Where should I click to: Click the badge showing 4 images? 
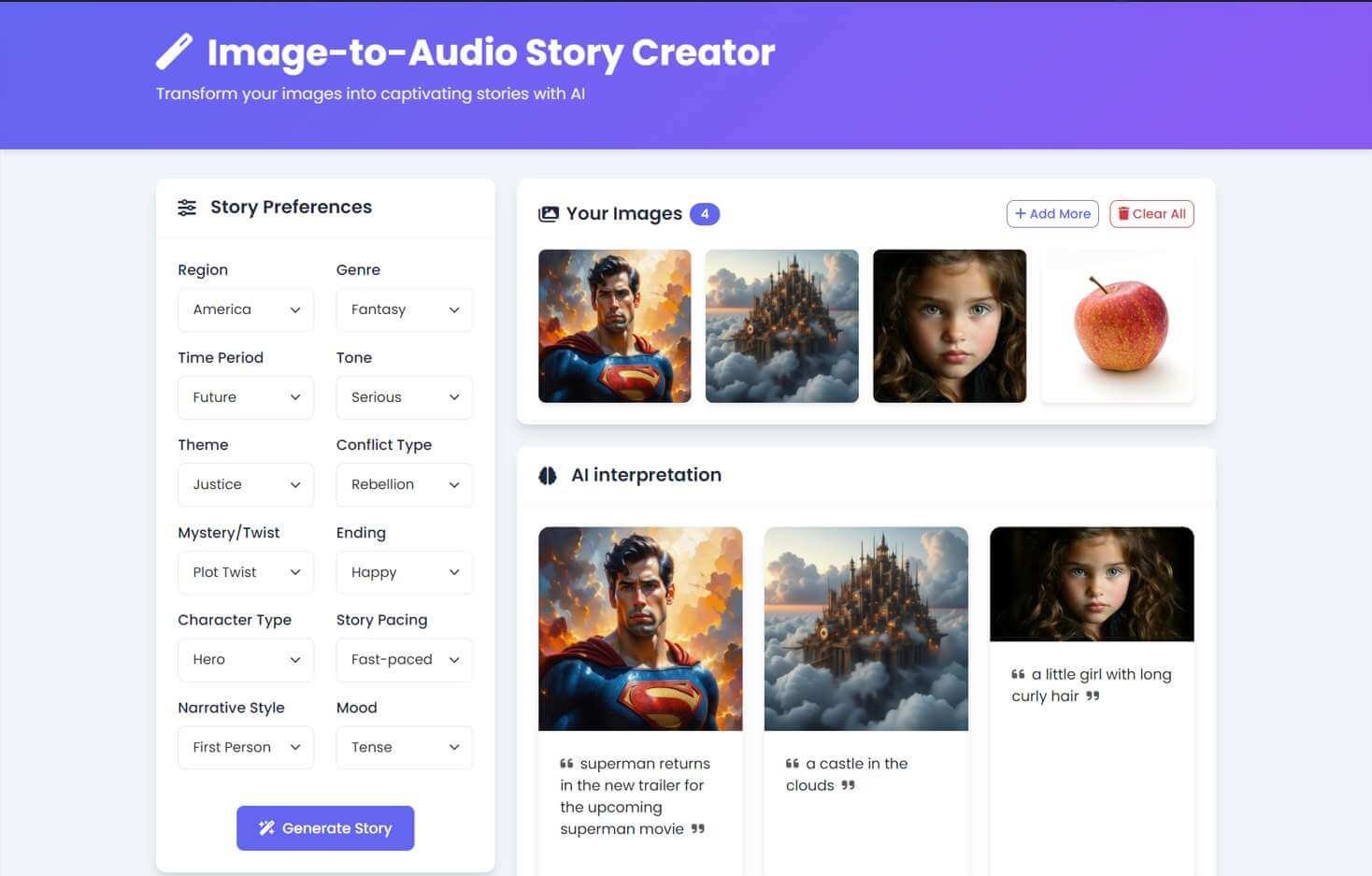pos(705,214)
